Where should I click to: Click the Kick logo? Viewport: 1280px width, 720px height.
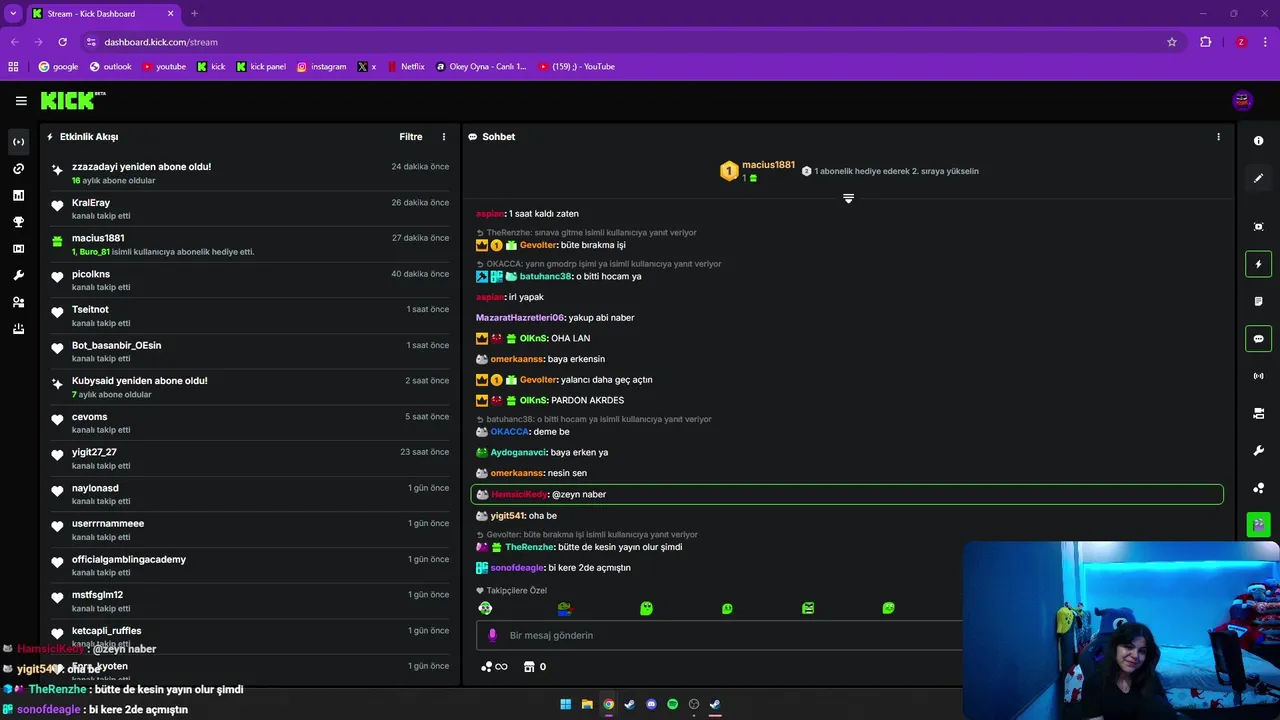72,100
